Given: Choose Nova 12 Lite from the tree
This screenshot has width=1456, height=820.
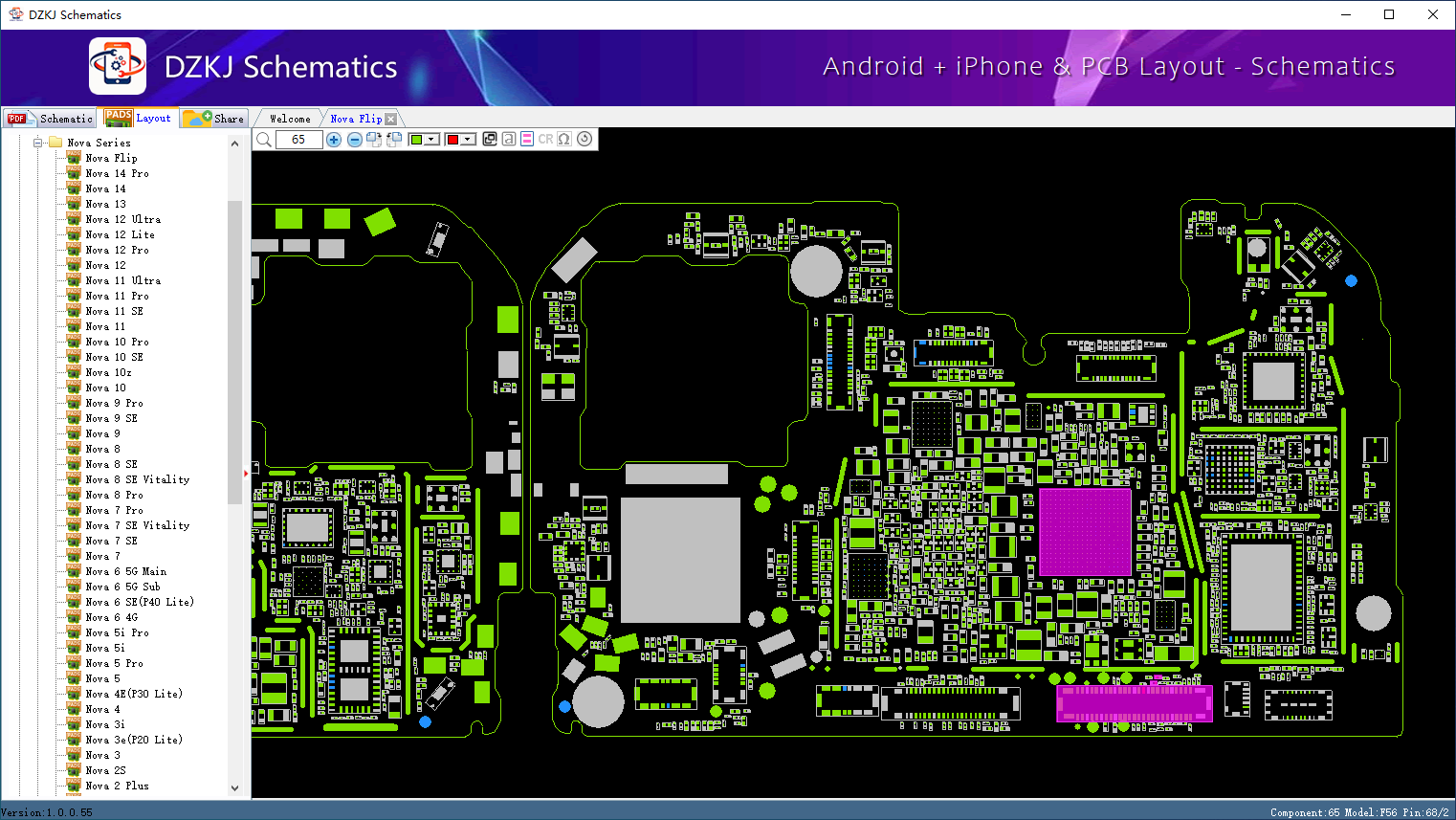Looking at the screenshot, I should [x=120, y=234].
